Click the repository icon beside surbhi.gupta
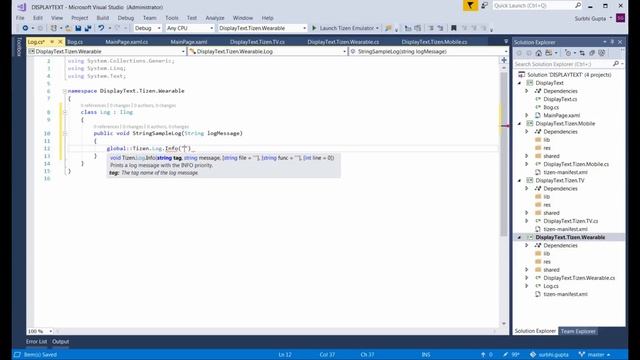 [x=533, y=355]
